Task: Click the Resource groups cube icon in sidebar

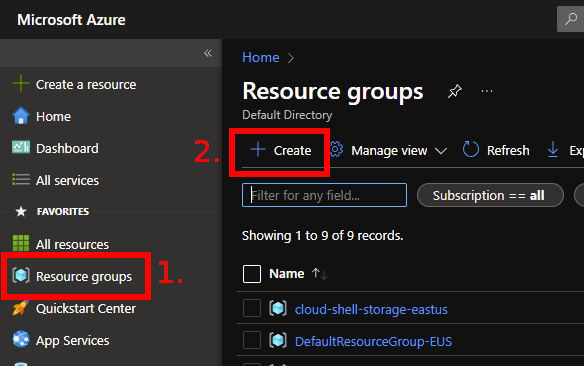Action: click(x=21, y=276)
